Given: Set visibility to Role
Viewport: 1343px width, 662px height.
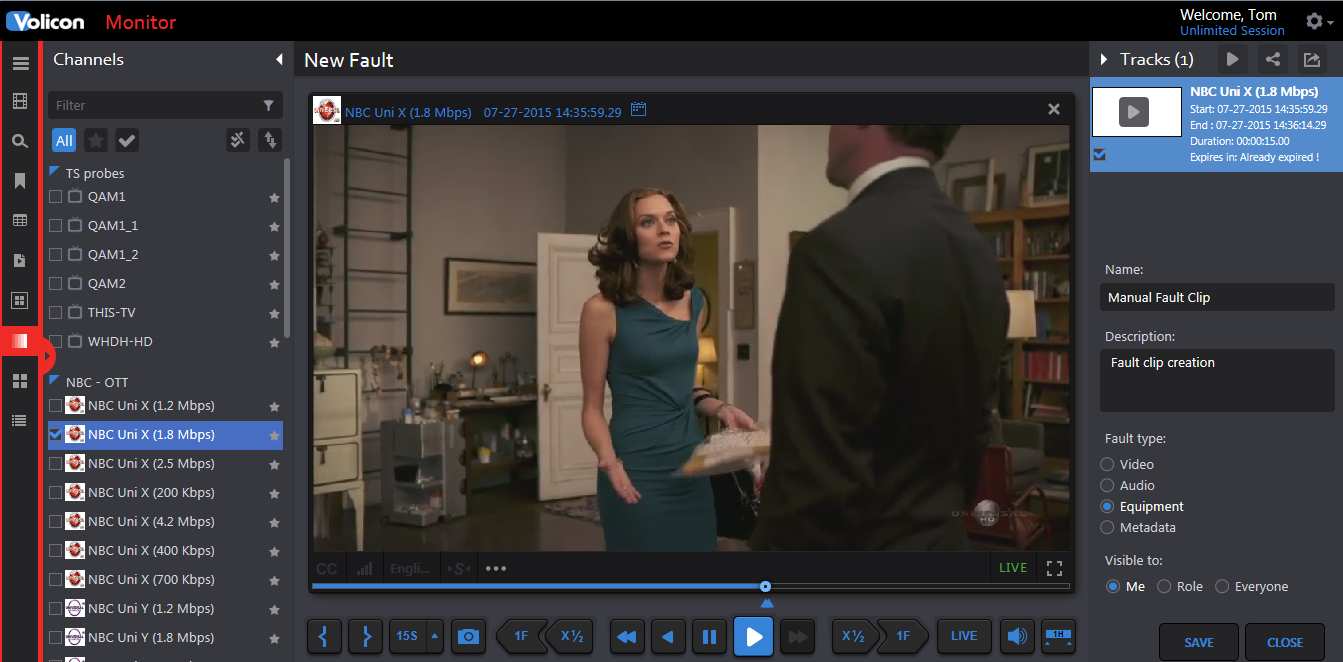Looking at the screenshot, I should coord(1164,587).
